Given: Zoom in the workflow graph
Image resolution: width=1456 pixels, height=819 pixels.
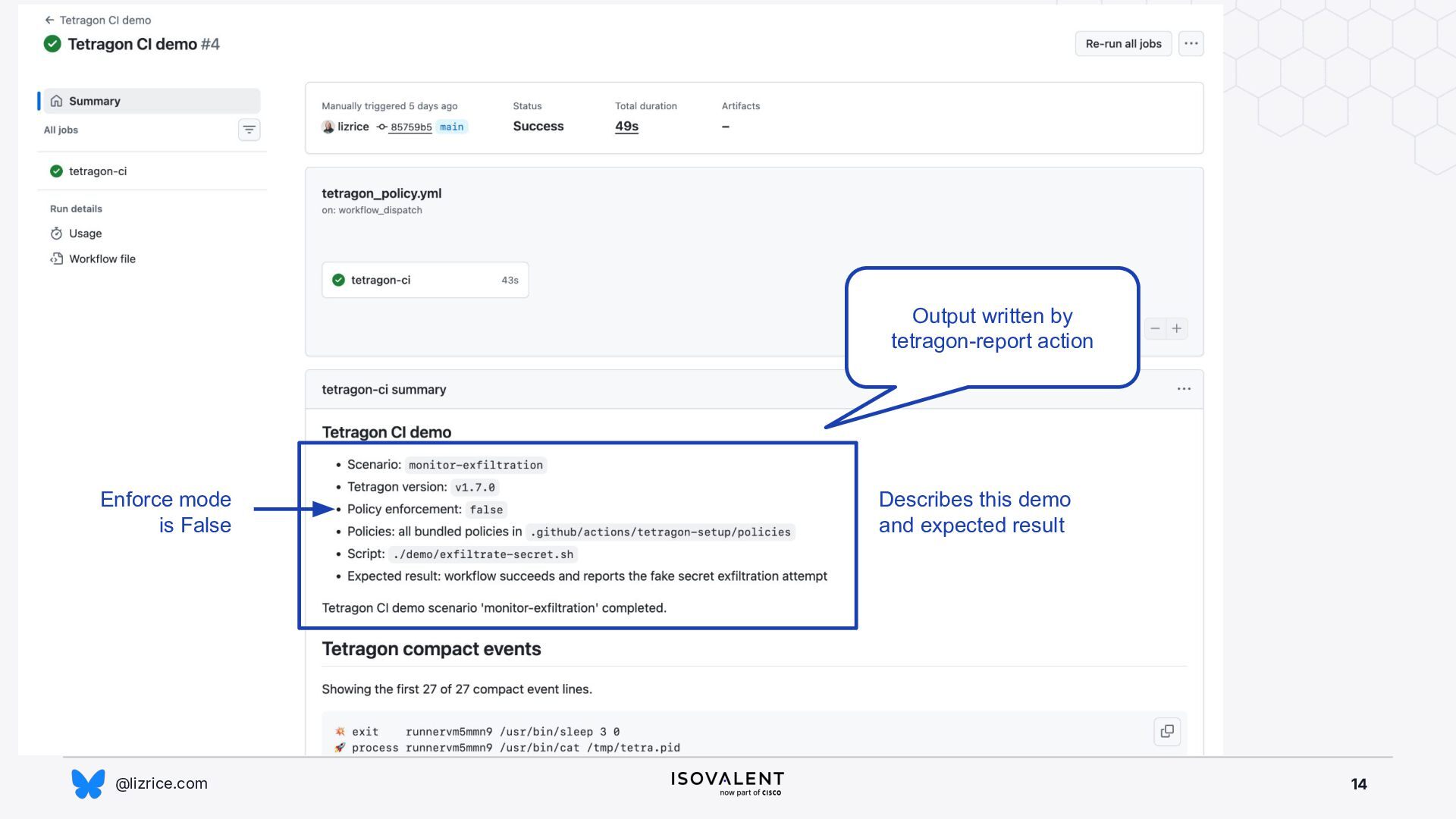Looking at the screenshot, I should (x=1176, y=328).
